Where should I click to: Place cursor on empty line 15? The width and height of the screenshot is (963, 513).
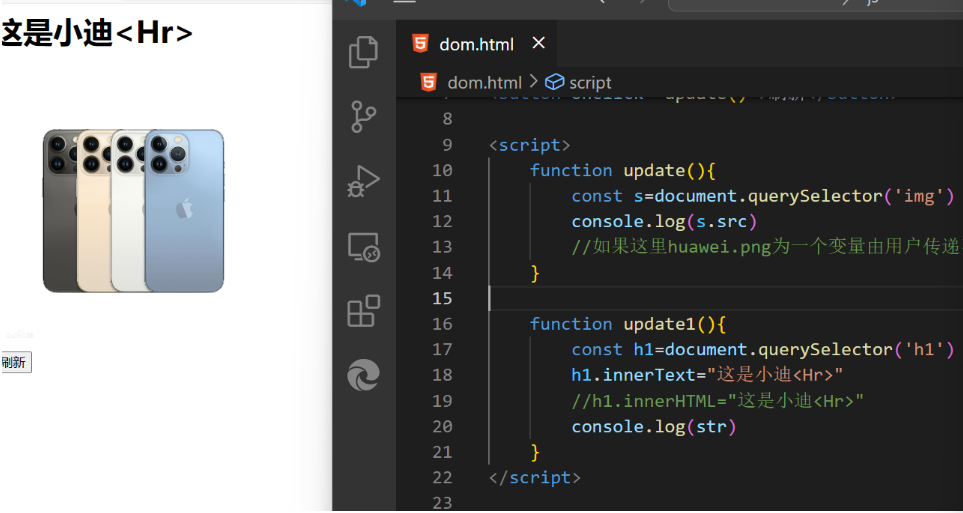[x=725, y=298]
